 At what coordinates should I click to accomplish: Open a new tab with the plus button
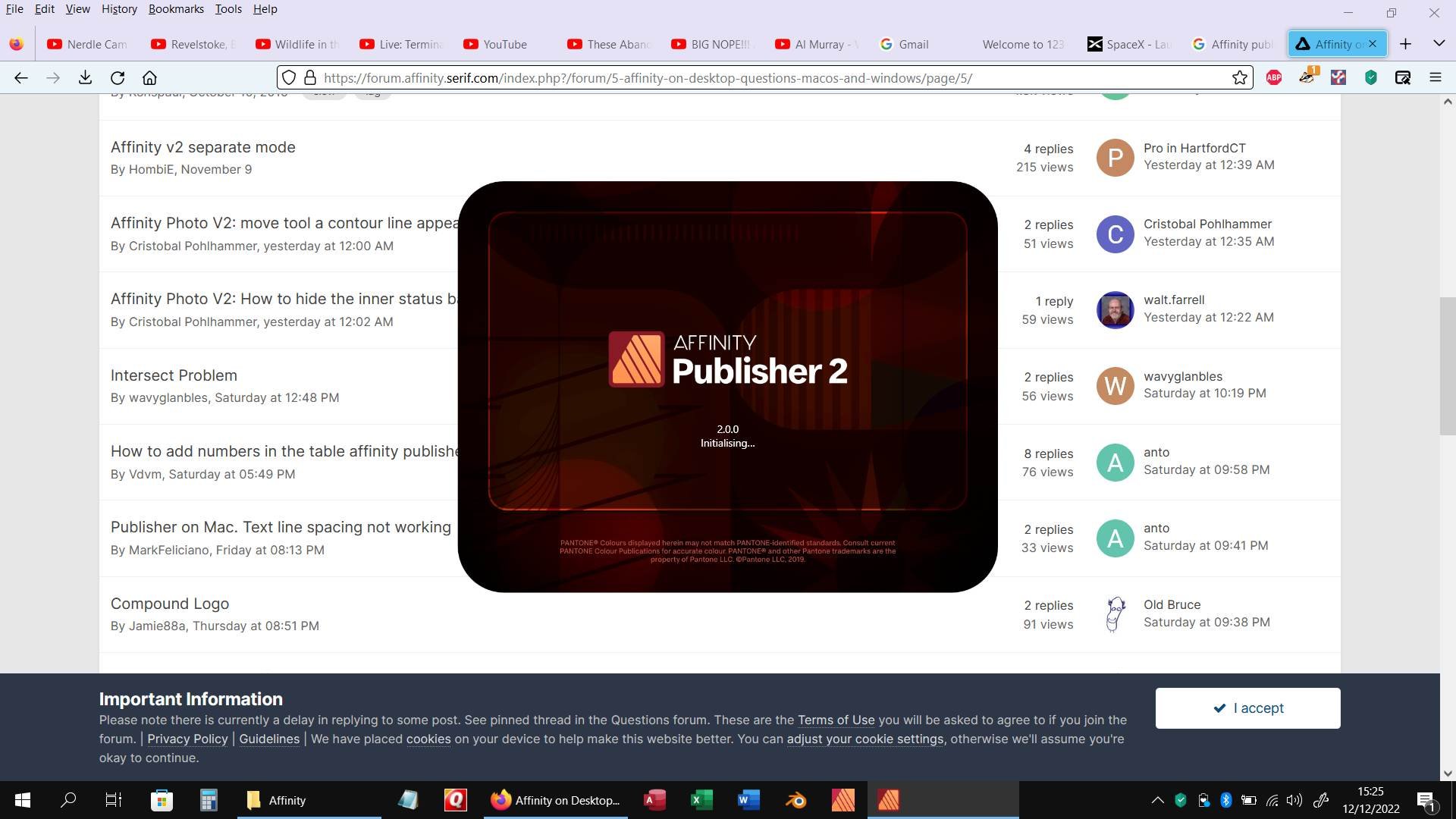pos(1405,44)
